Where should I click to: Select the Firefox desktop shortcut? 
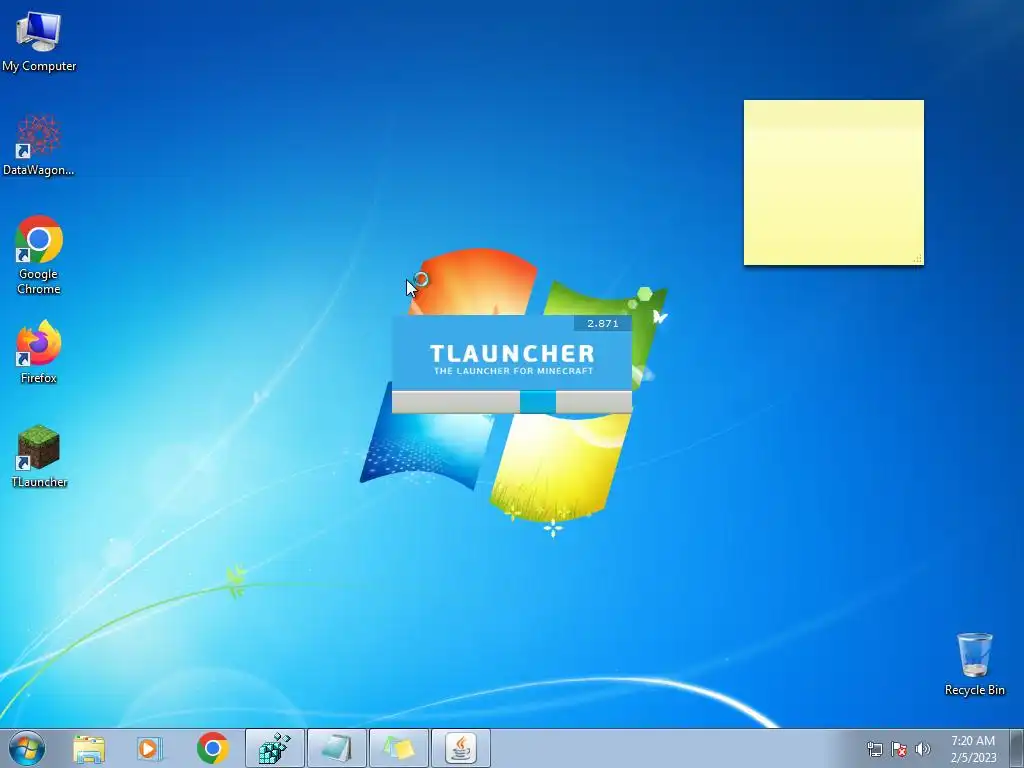click(39, 351)
